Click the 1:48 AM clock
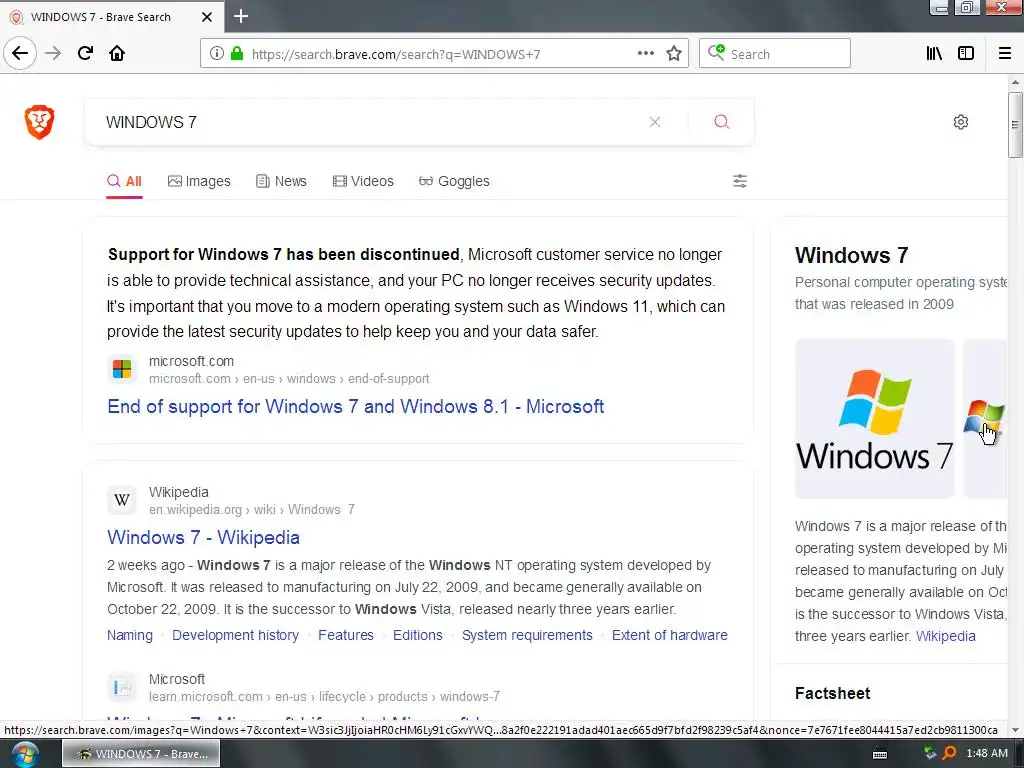The image size is (1024, 768). tap(986, 754)
